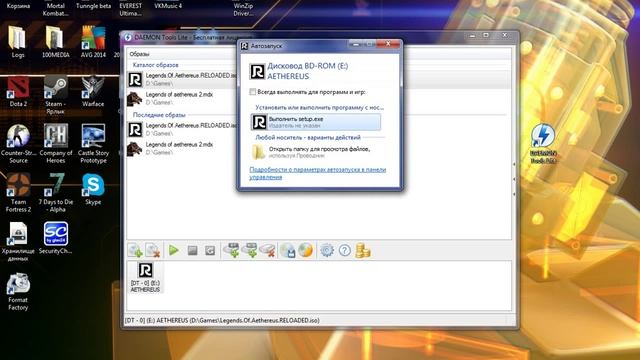Click the Хранилище данных desktop icon
The image size is (640, 360).
tap(18, 242)
